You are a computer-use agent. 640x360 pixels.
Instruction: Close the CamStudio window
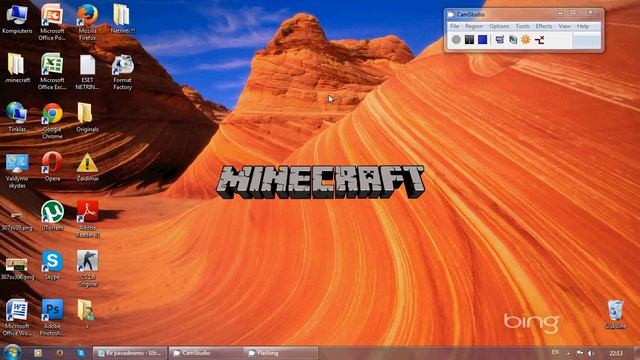pyautogui.click(x=590, y=13)
